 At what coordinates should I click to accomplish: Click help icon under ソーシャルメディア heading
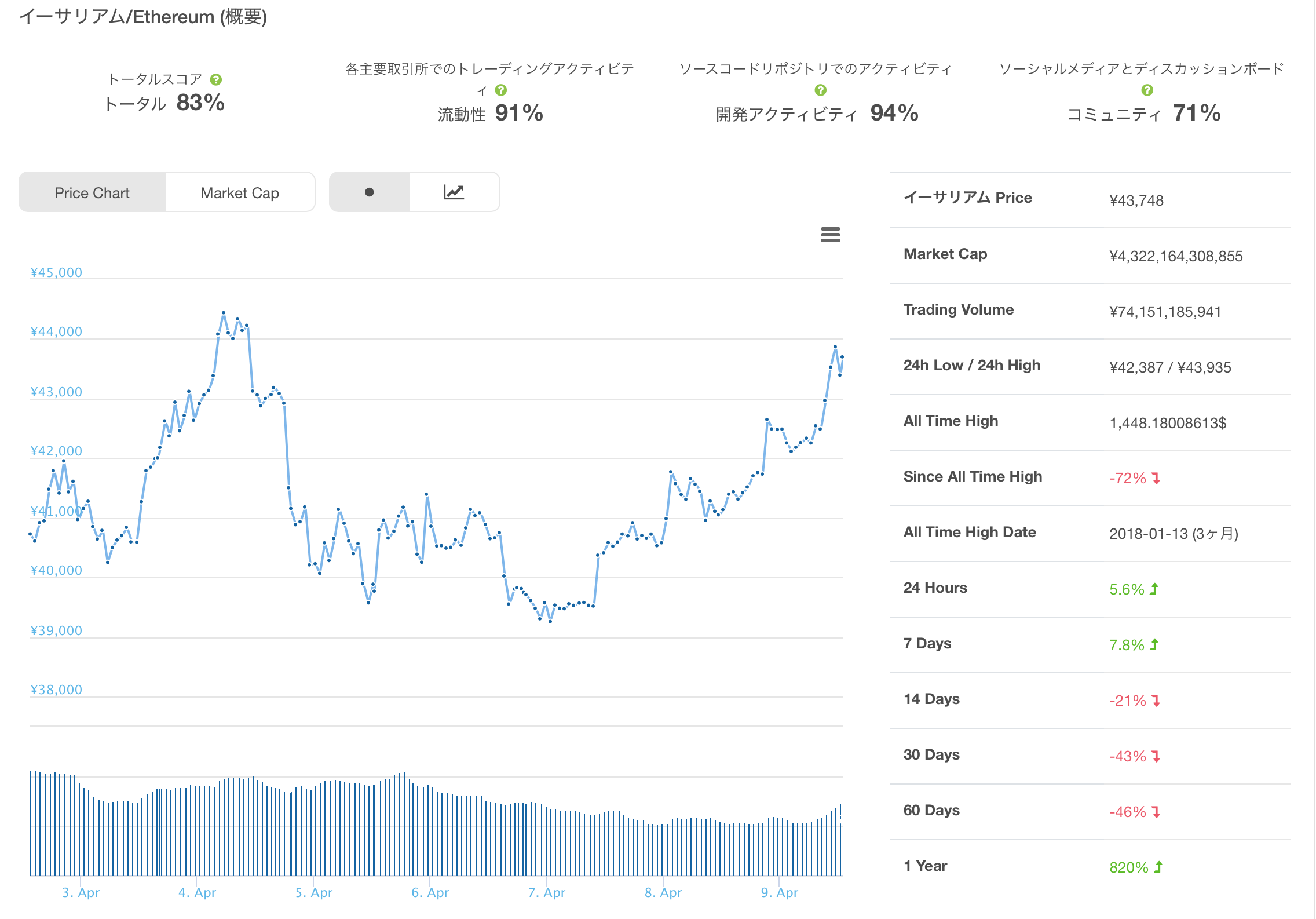1147,90
